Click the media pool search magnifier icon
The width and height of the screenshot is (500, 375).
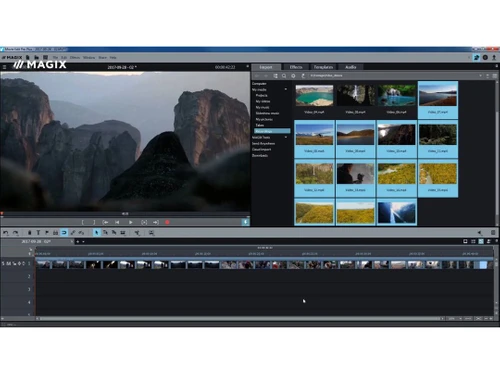coord(284,76)
